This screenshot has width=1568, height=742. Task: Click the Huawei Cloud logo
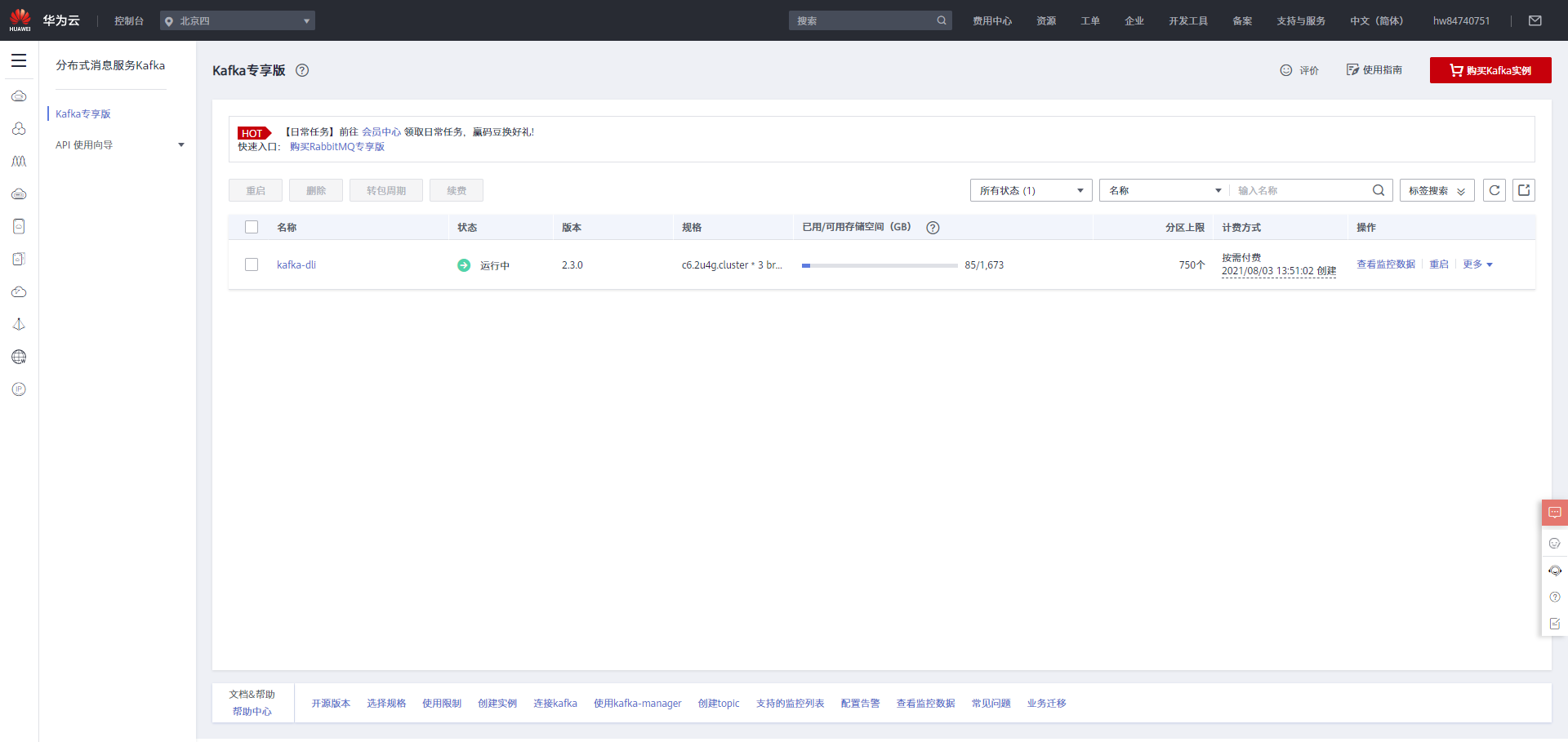coord(20,20)
